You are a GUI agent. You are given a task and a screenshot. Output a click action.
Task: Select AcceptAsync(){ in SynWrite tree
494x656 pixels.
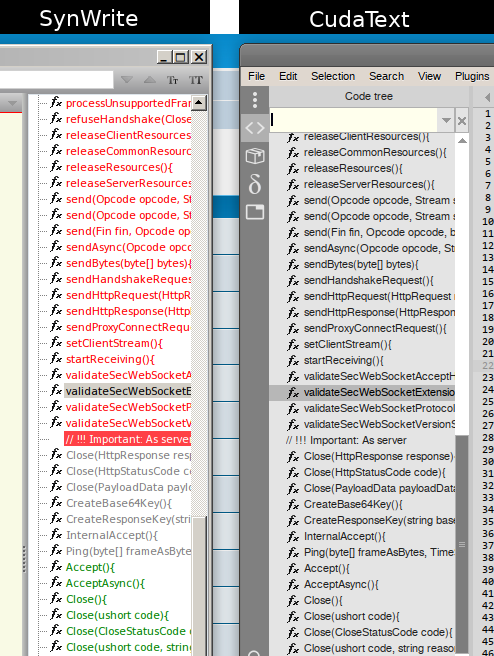105,583
